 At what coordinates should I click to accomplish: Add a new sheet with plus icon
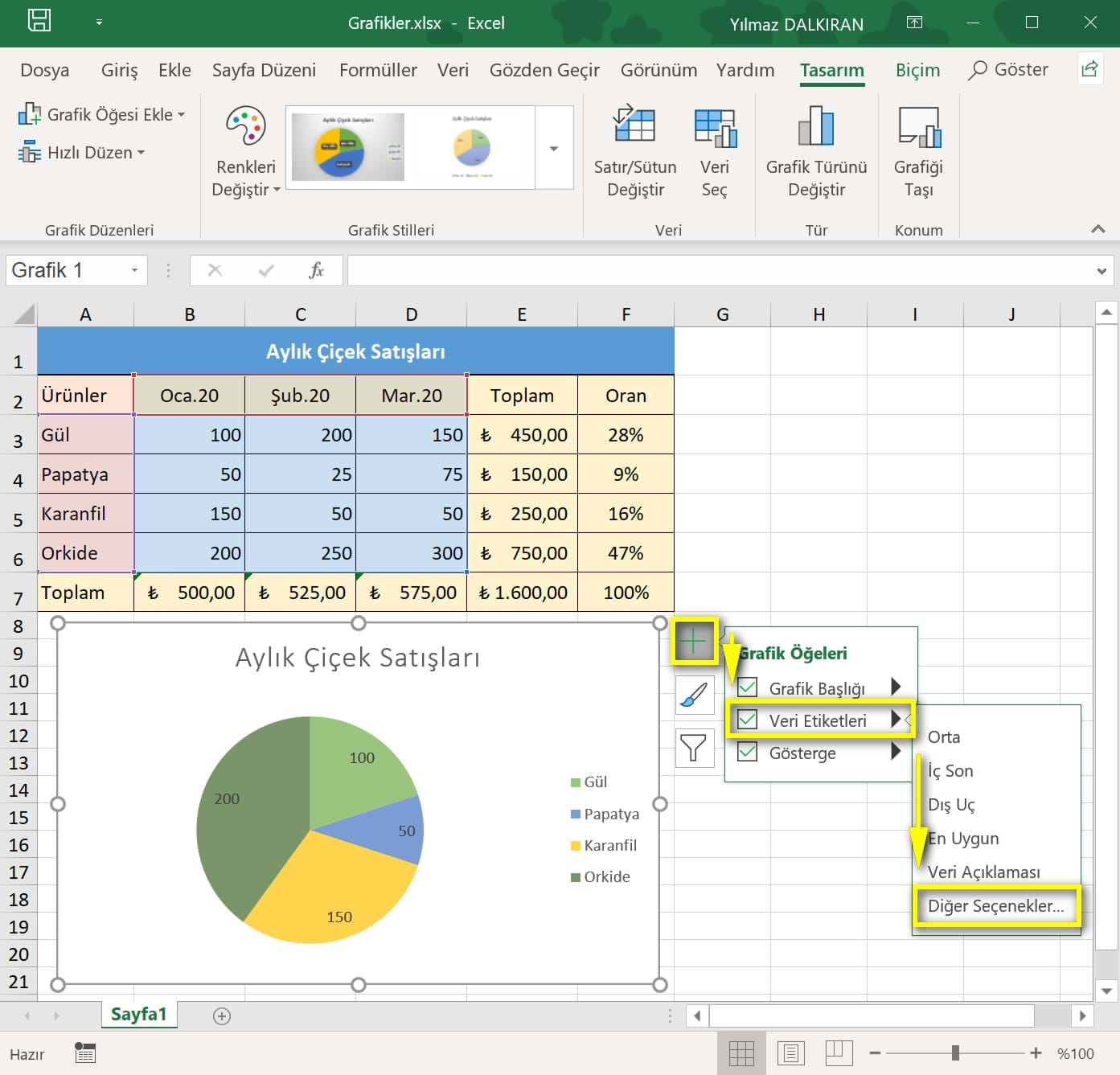pos(222,1016)
